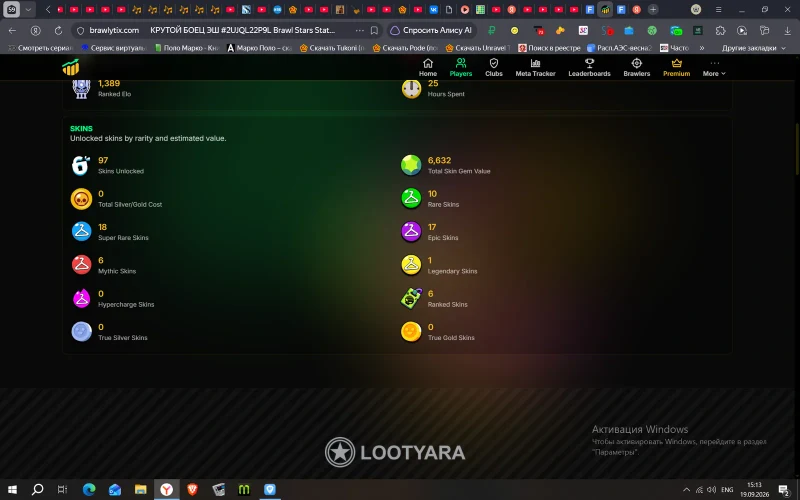Click the Brawlytix chart logo
Viewport: 800px width, 500px height.
(x=71, y=67)
